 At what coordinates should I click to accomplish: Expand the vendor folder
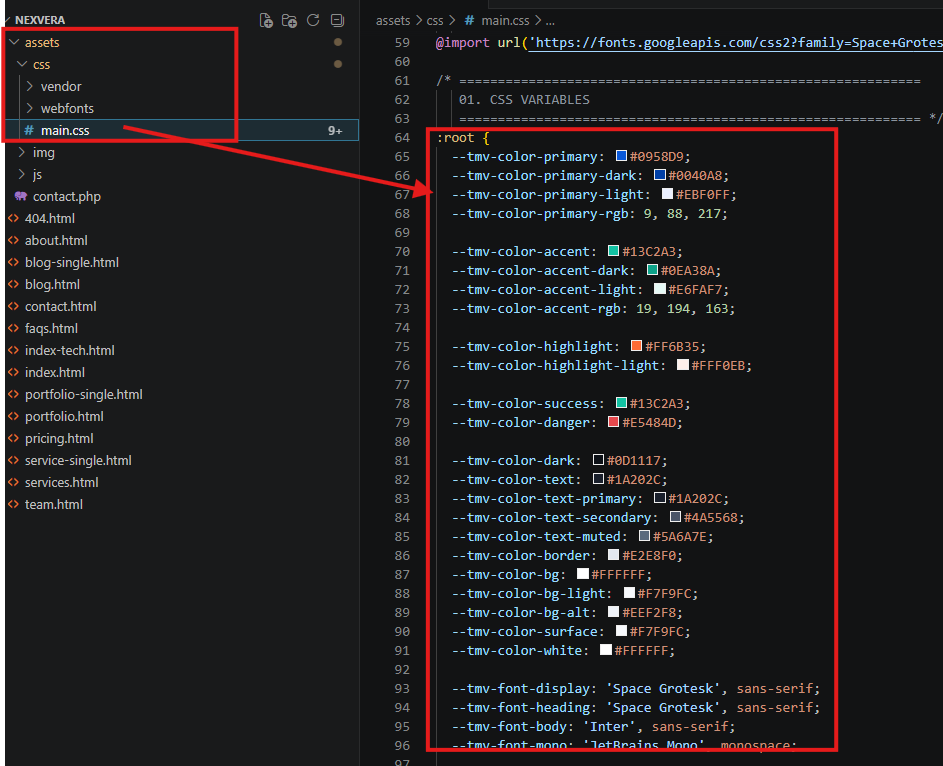point(29,86)
